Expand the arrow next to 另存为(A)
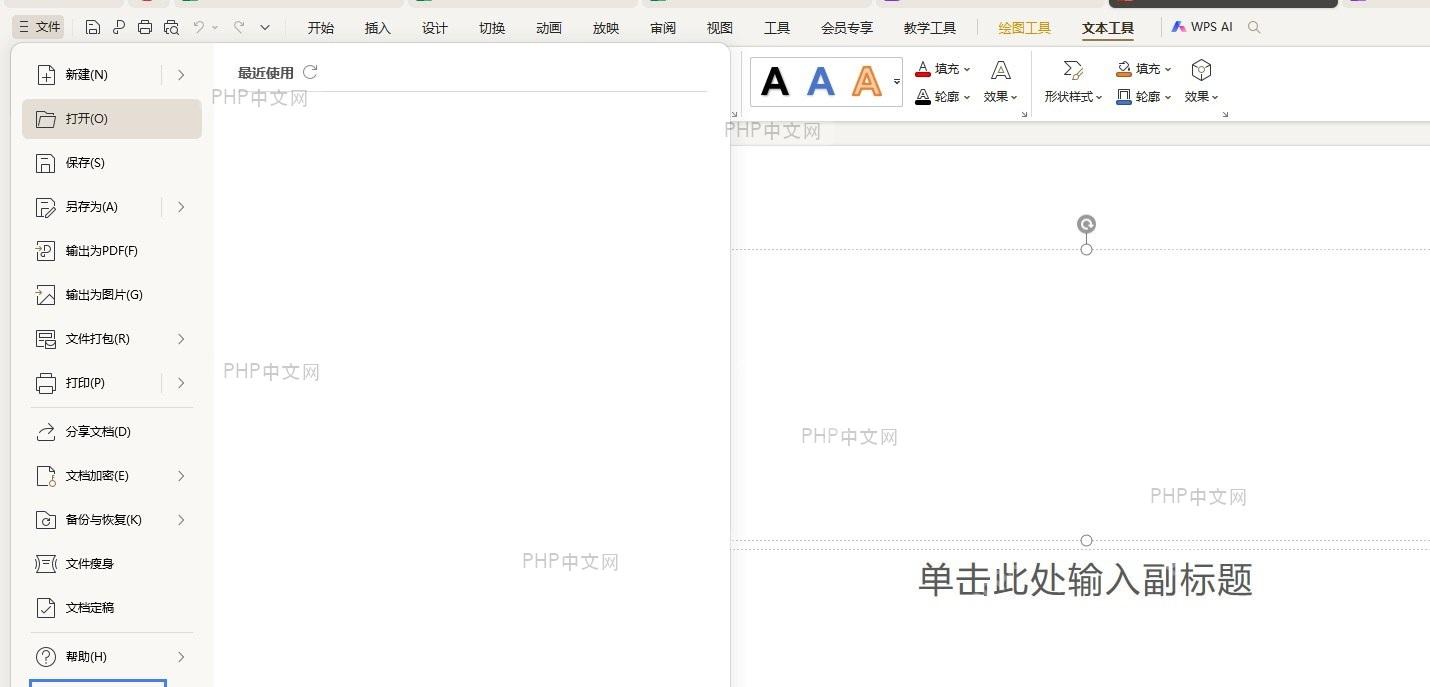Viewport: 1430px width, 687px height. [181, 207]
